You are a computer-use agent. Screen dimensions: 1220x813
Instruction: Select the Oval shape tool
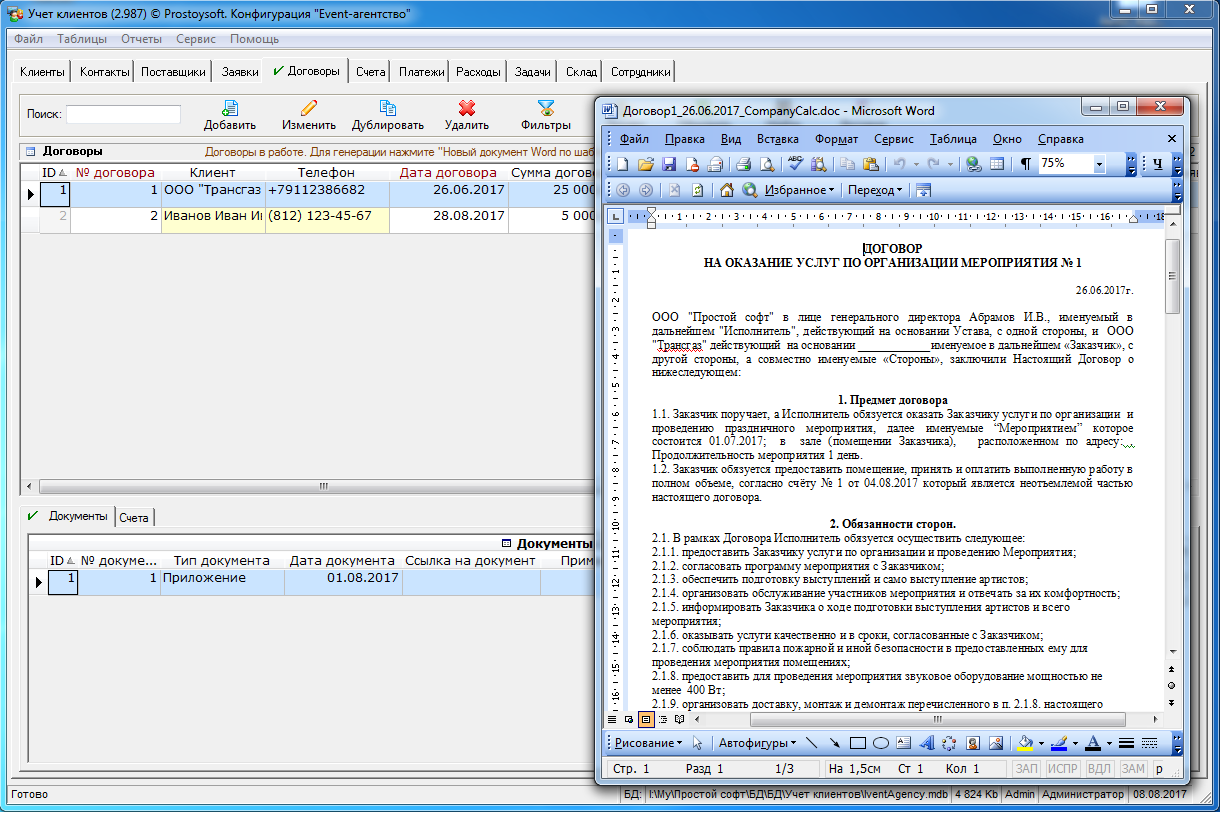pos(881,743)
